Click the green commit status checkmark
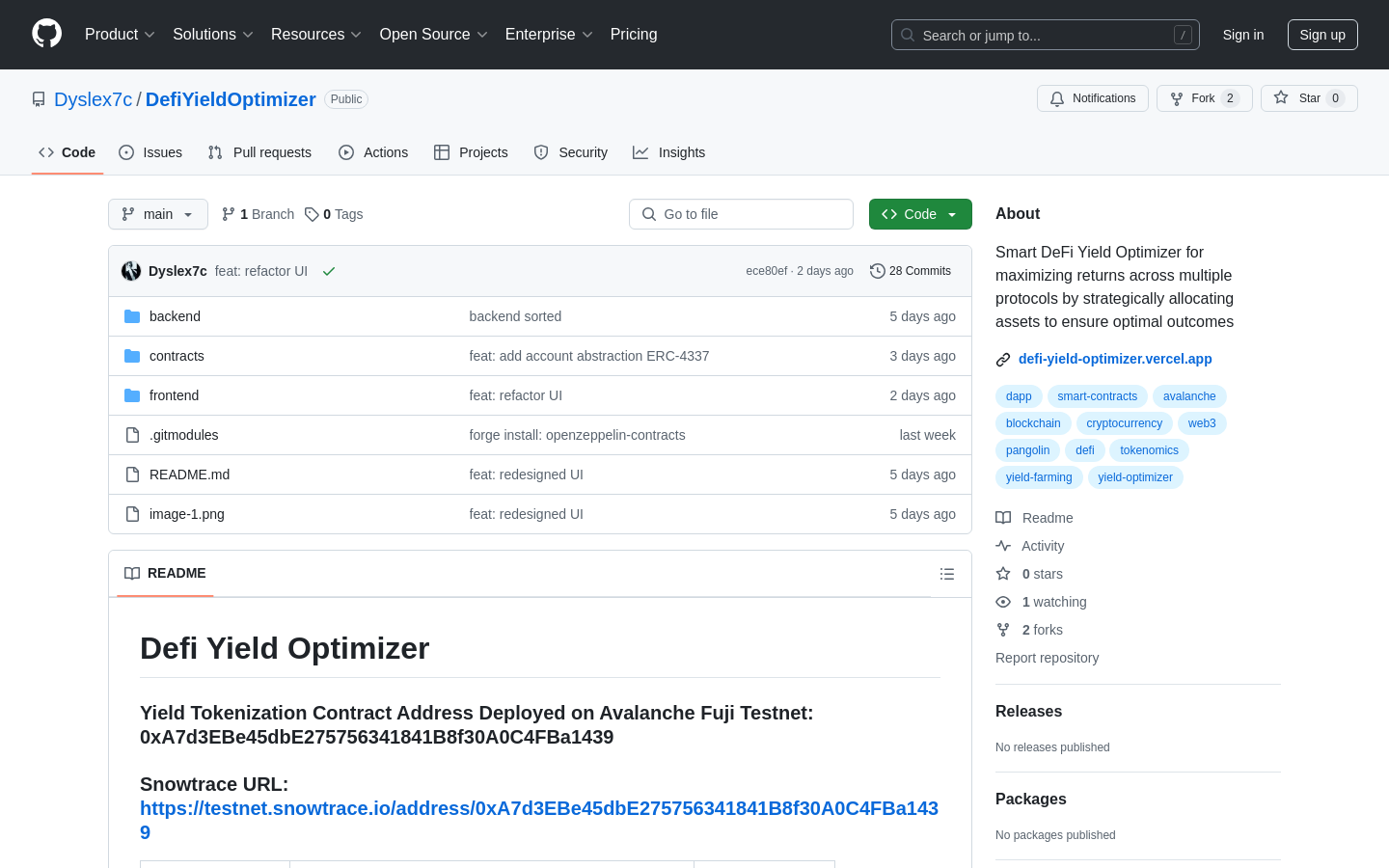 [x=329, y=271]
